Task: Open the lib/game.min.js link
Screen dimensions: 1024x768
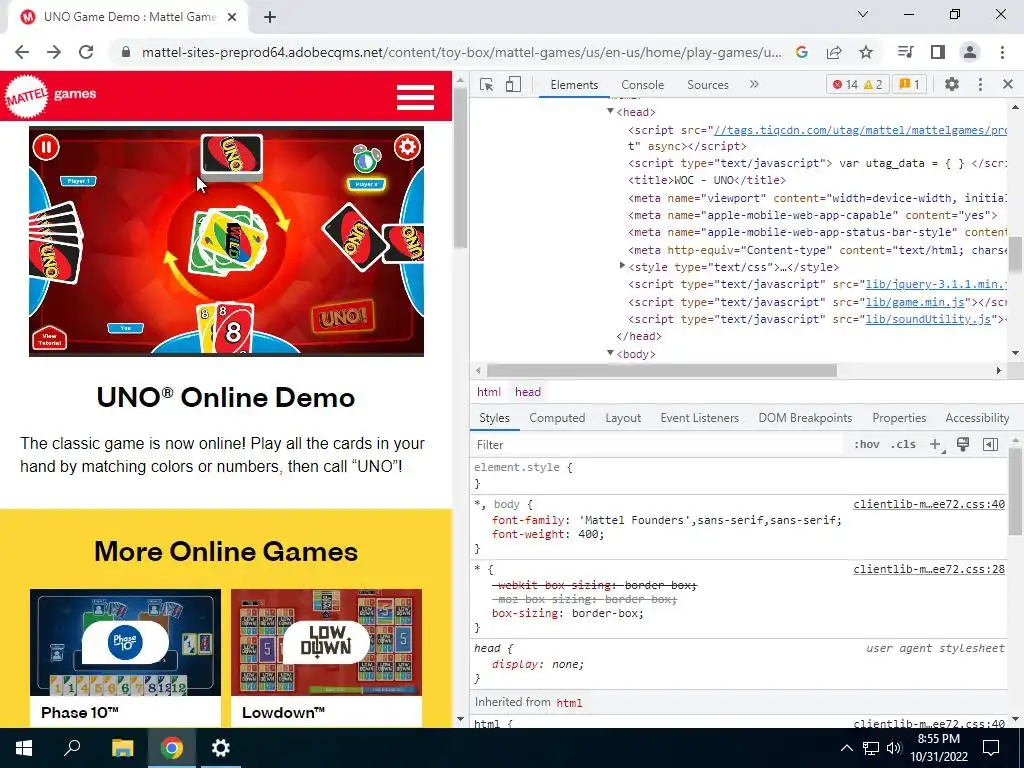Action: pos(916,302)
